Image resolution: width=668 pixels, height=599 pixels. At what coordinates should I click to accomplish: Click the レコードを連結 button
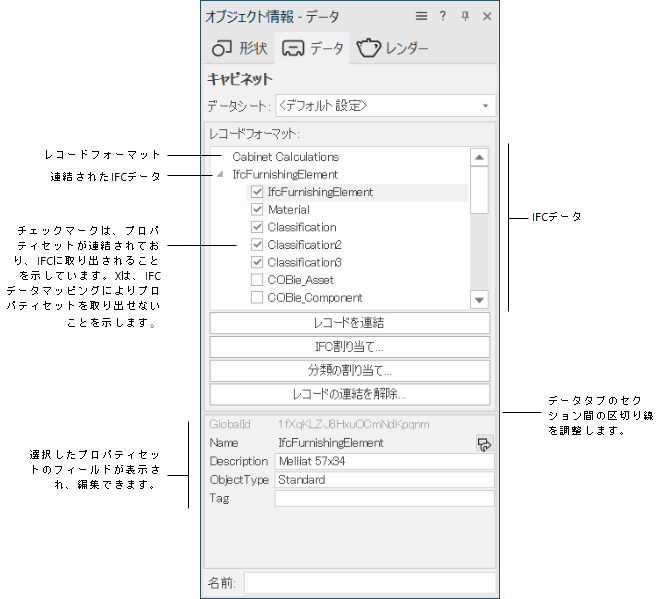tap(350, 323)
